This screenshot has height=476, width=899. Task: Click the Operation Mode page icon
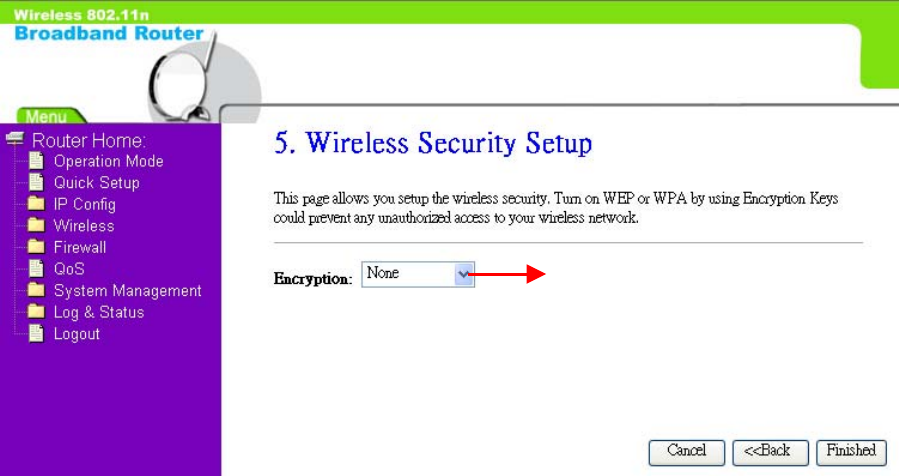tap(36, 161)
